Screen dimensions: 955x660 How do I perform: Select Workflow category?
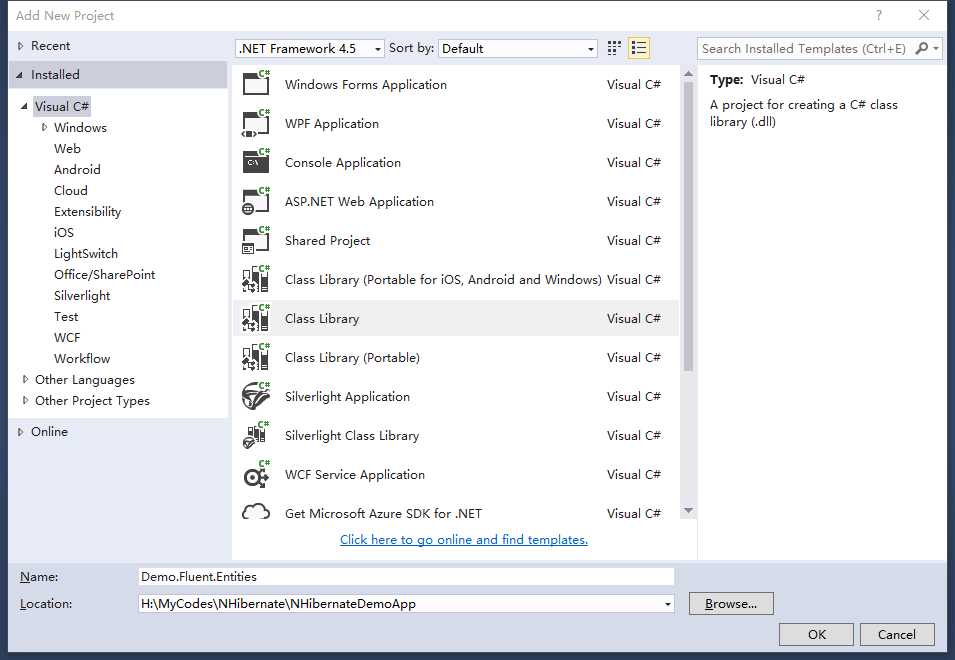pyautogui.click(x=82, y=359)
